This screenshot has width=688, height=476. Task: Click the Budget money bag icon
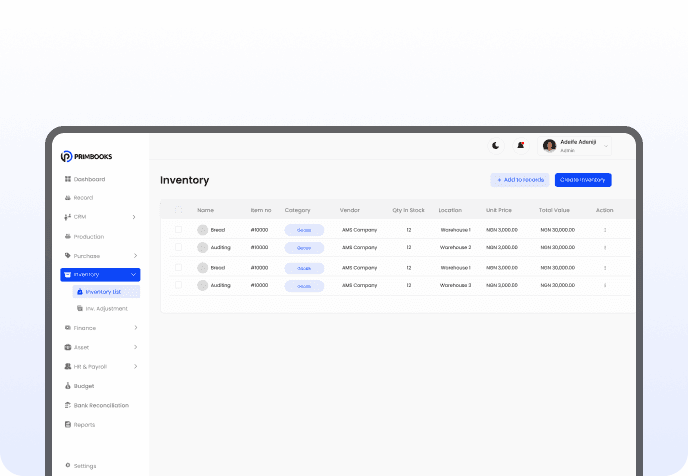[68, 386]
